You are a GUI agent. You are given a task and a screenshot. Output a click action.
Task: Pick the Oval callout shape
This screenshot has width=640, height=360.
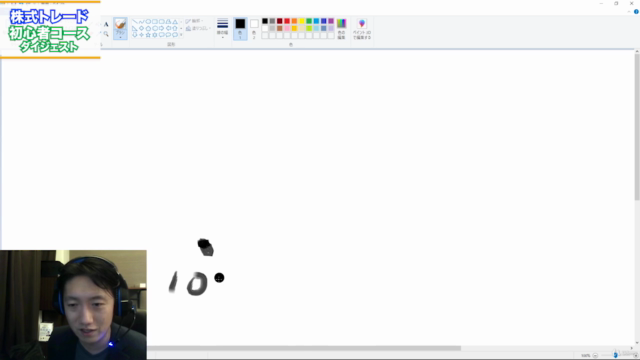pyautogui.click(x=168, y=35)
